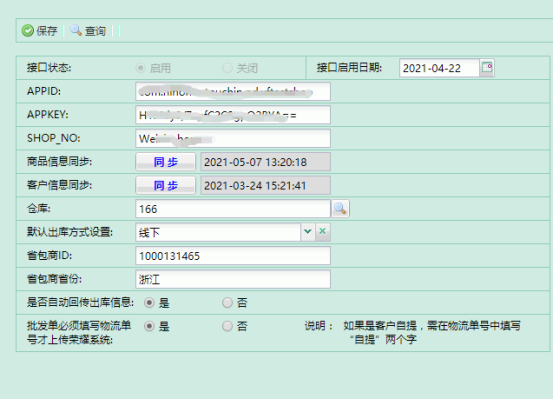
Task: Clear the 默认出库方式设置 selection with the X icon
Action: click(323, 231)
